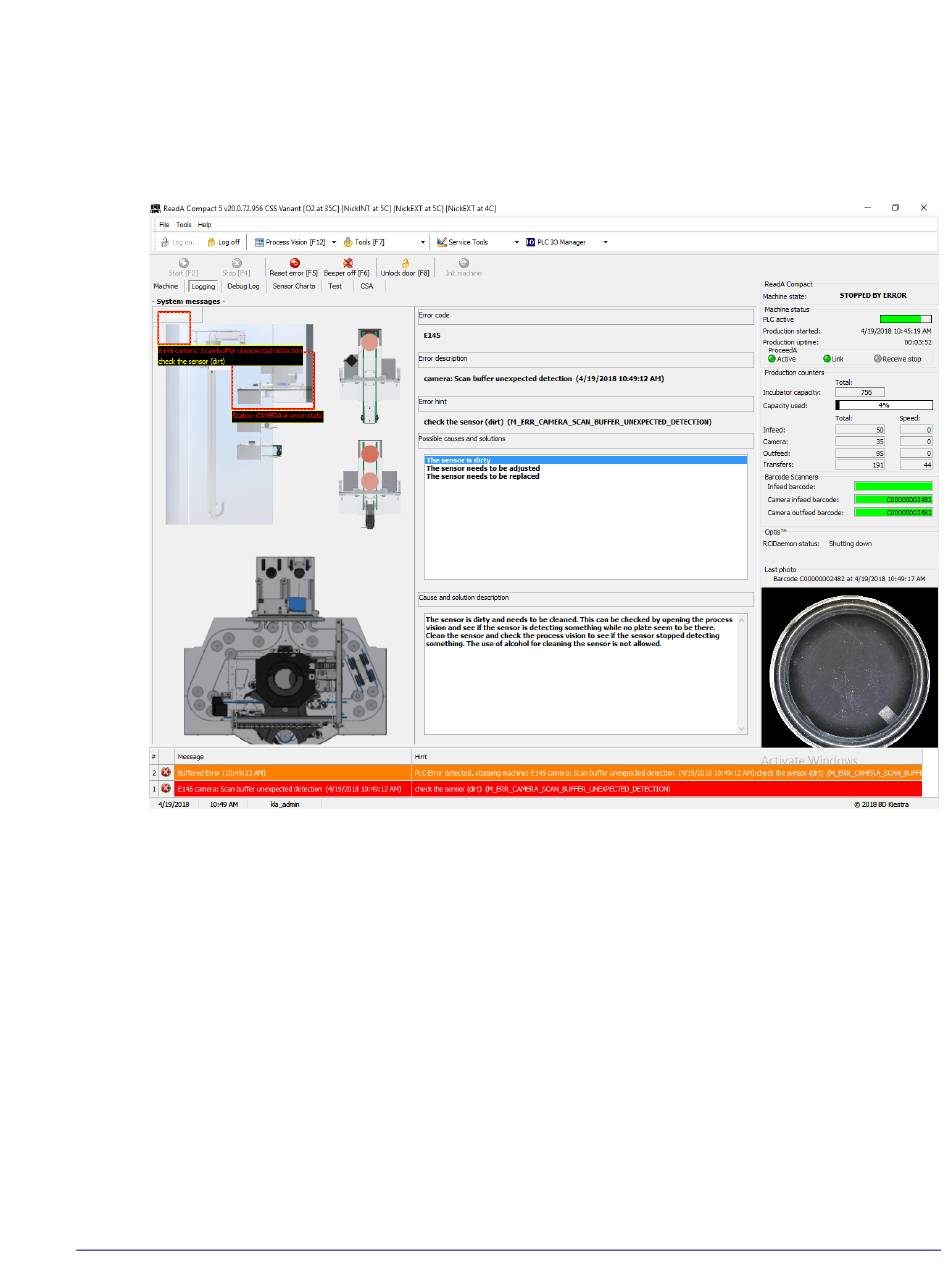950x1284 pixels.
Task: Switch to the Machine tab
Action: point(166,286)
